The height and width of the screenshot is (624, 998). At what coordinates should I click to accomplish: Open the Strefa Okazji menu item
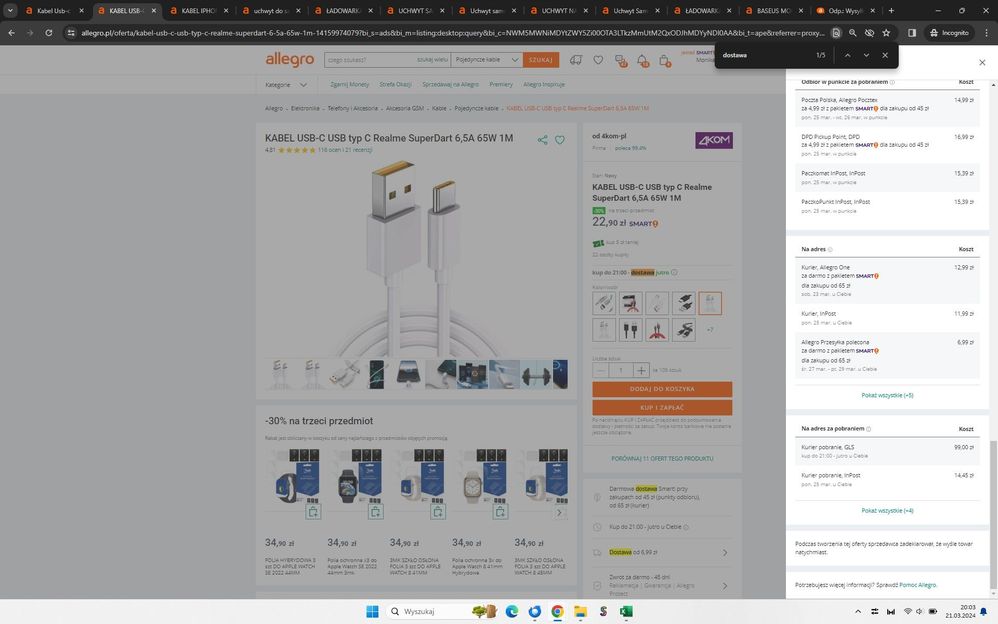tap(396, 85)
